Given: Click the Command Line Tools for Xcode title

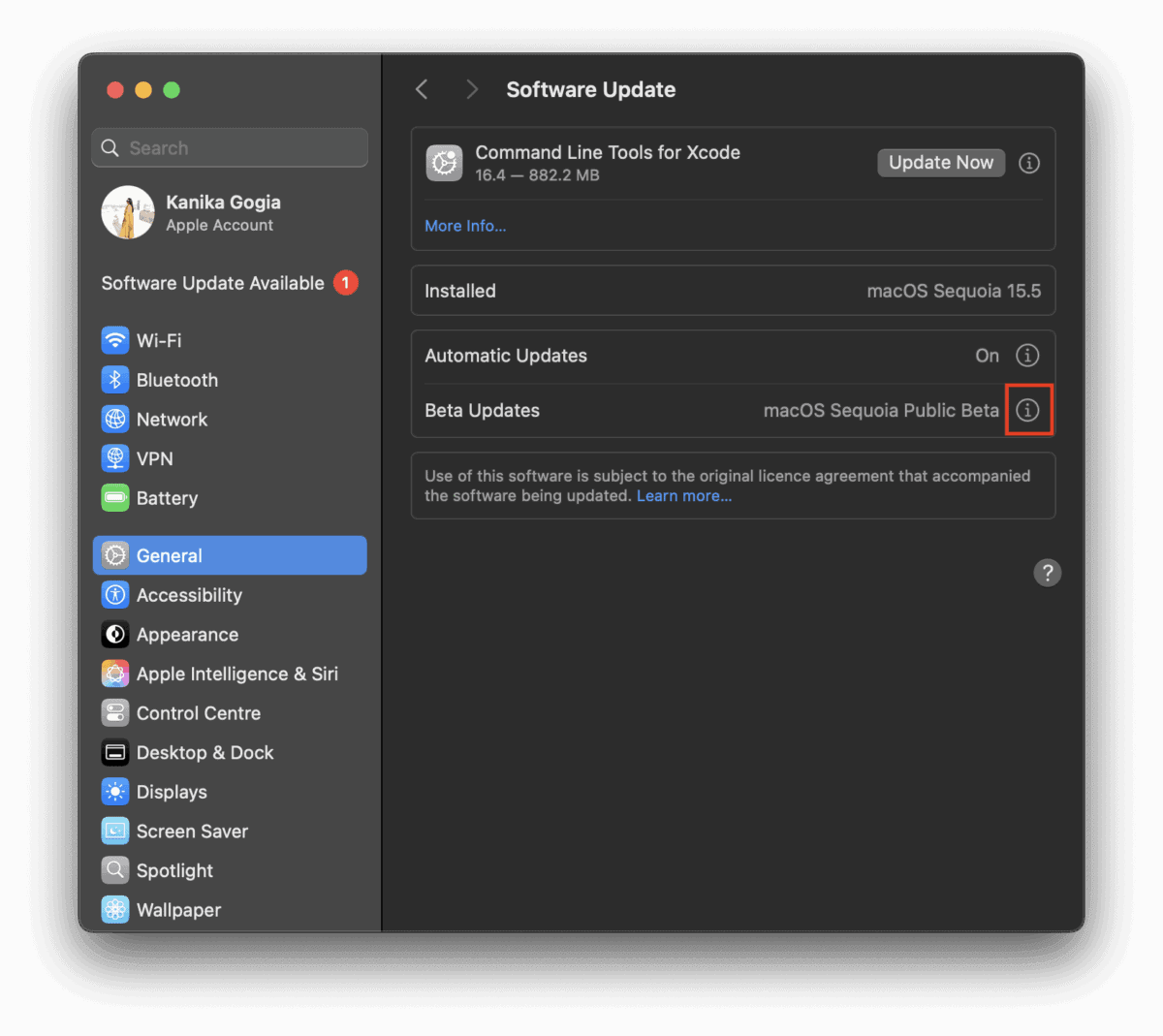Looking at the screenshot, I should tap(608, 152).
